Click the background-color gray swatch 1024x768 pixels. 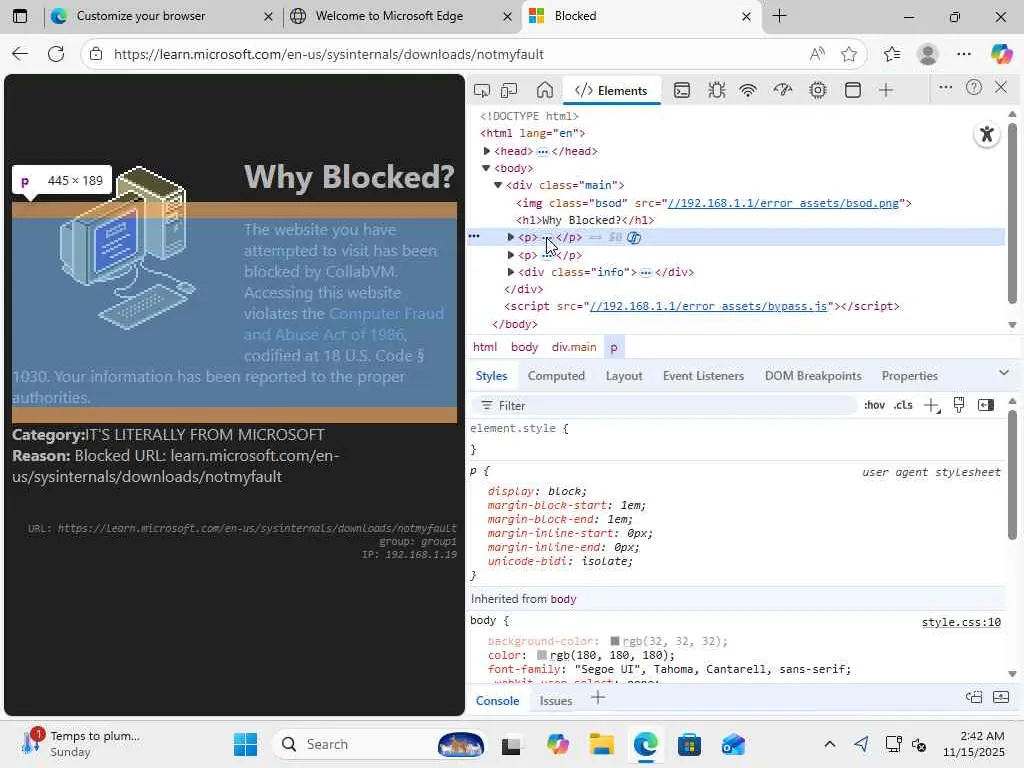(615, 641)
